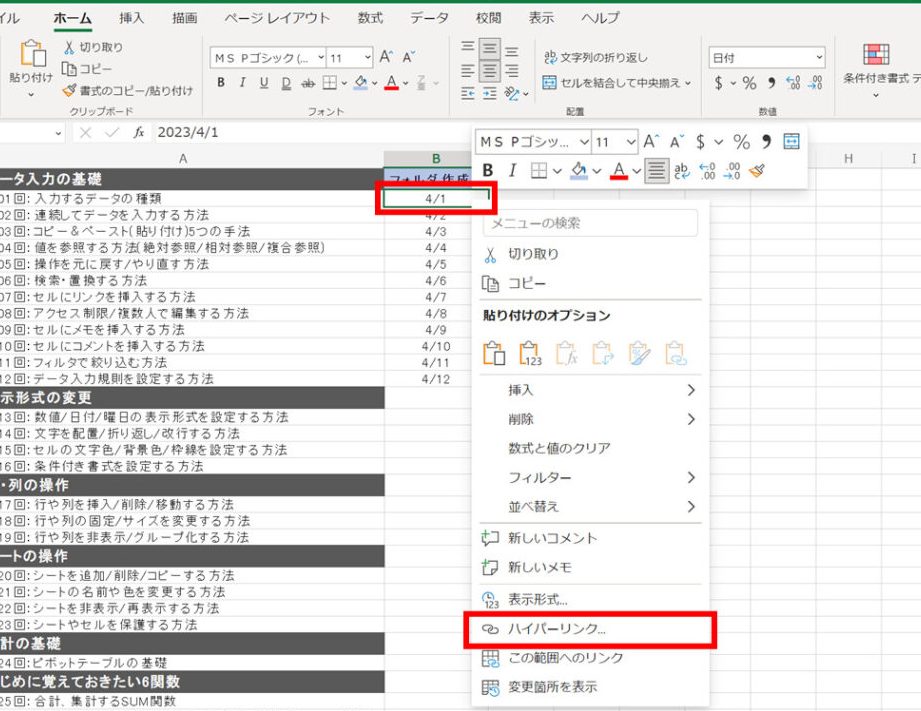921x711 pixels.
Task: Open the 挿入 ribbon tab
Action: tap(131, 18)
